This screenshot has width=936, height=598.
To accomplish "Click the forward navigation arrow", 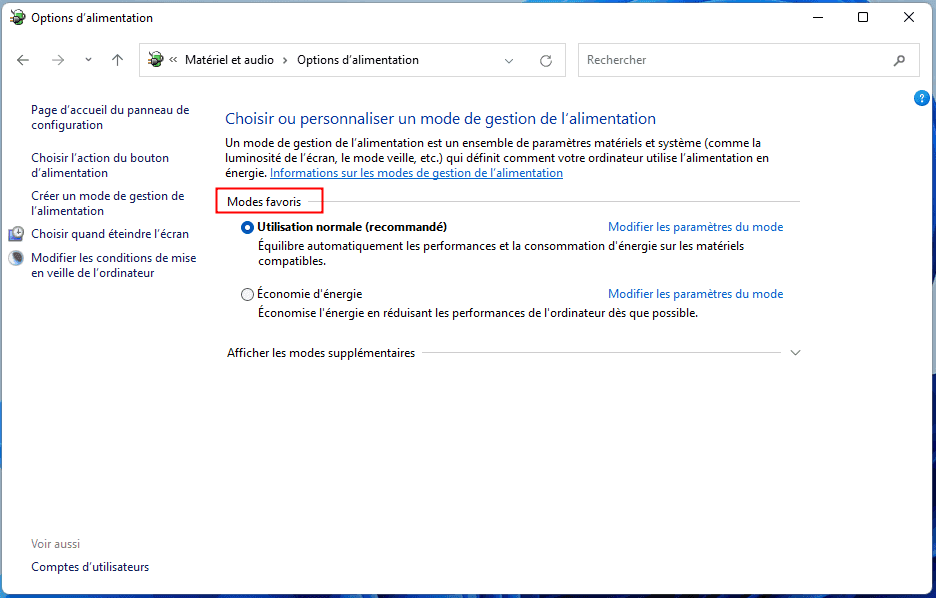I will point(58,60).
